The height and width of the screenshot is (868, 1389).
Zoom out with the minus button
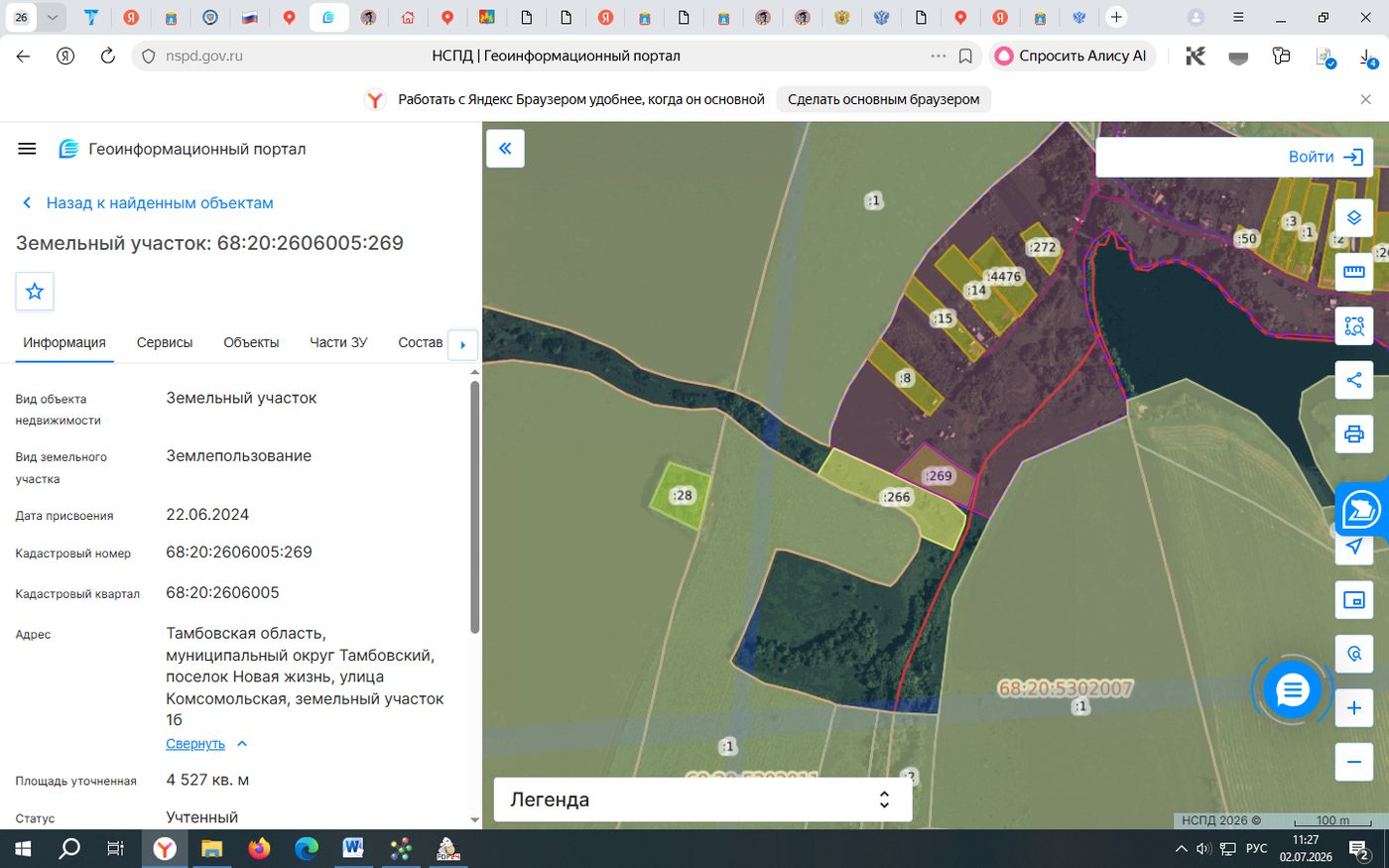tap(1353, 761)
